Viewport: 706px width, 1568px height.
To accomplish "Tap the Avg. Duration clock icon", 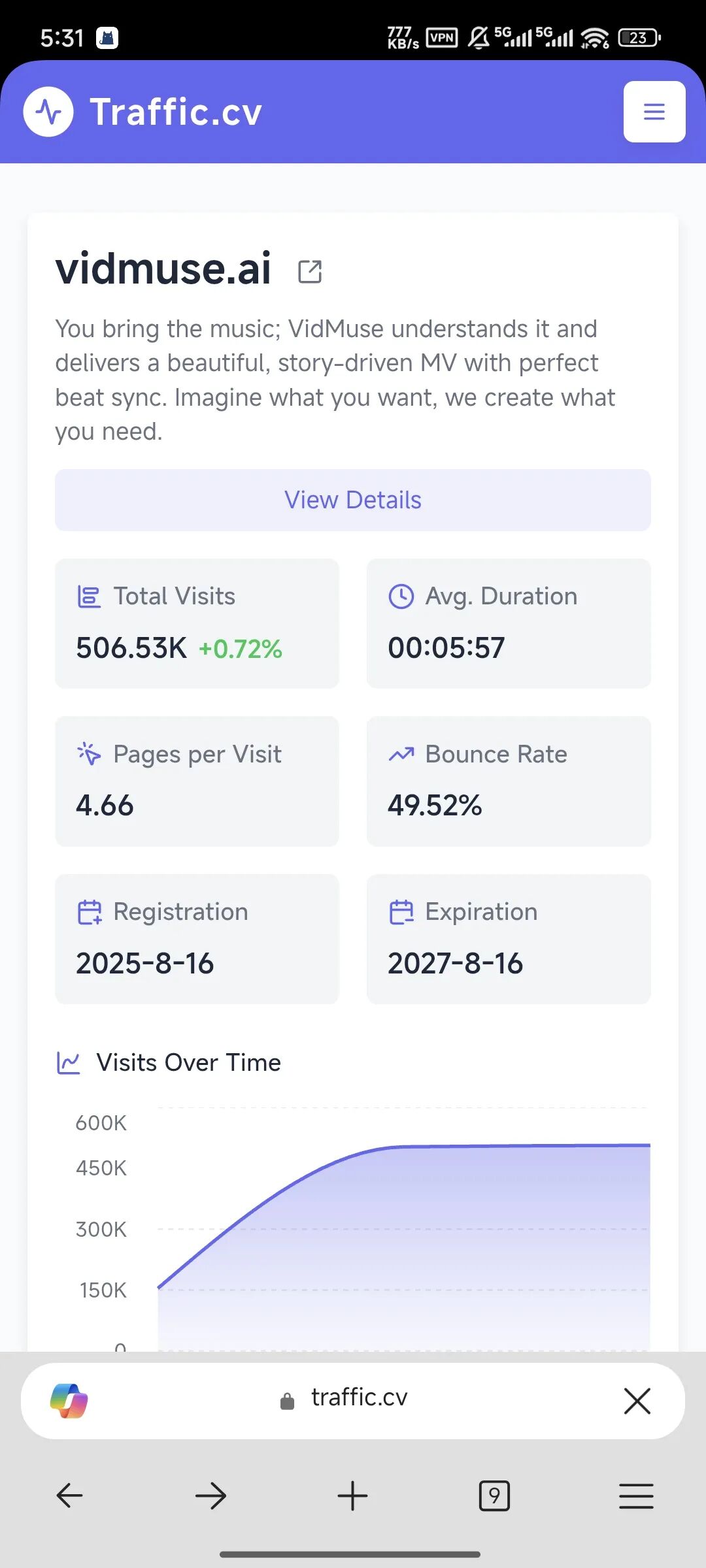I will click(401, 596).
